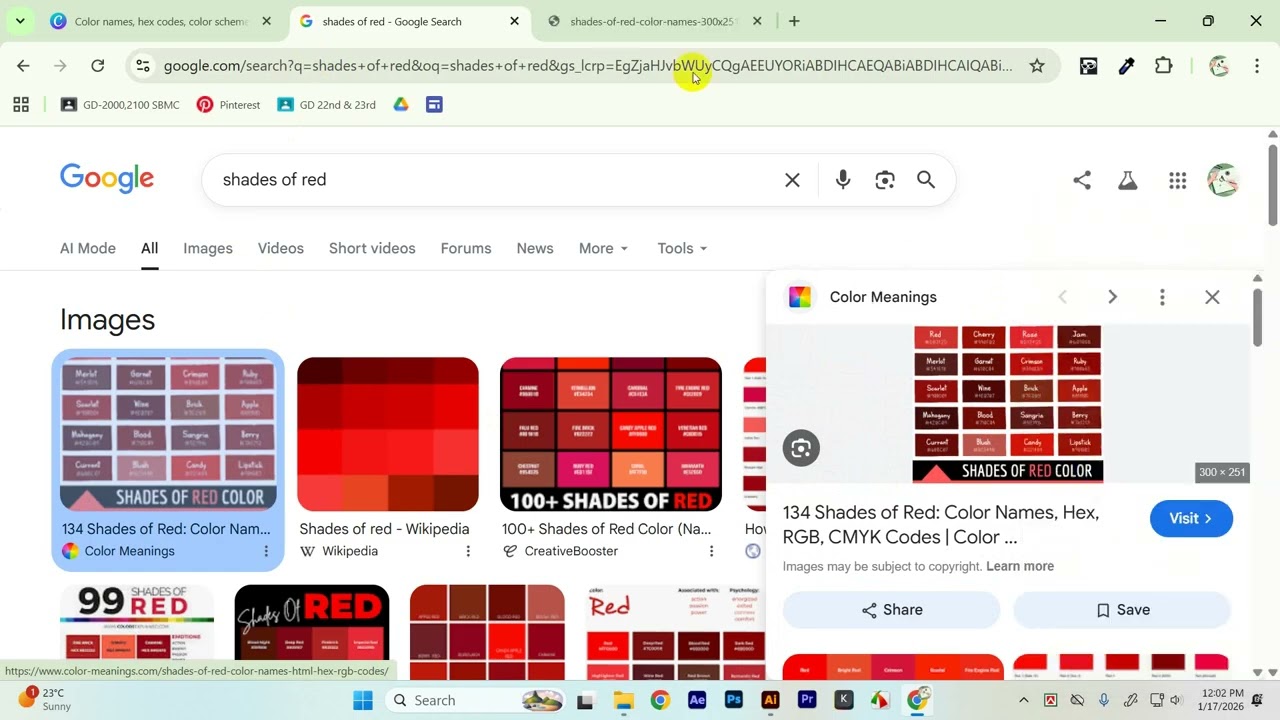Open the calendar bookmark icon
This screenshot has height=720, width=1280.
(434, 104)
